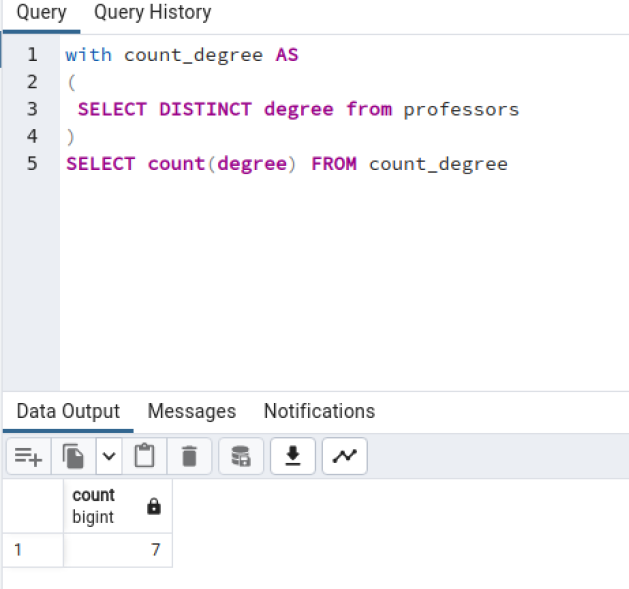Click 'degree' inside count() on line 5
Viewport: 629px width, 589px height.
(252, 165)
